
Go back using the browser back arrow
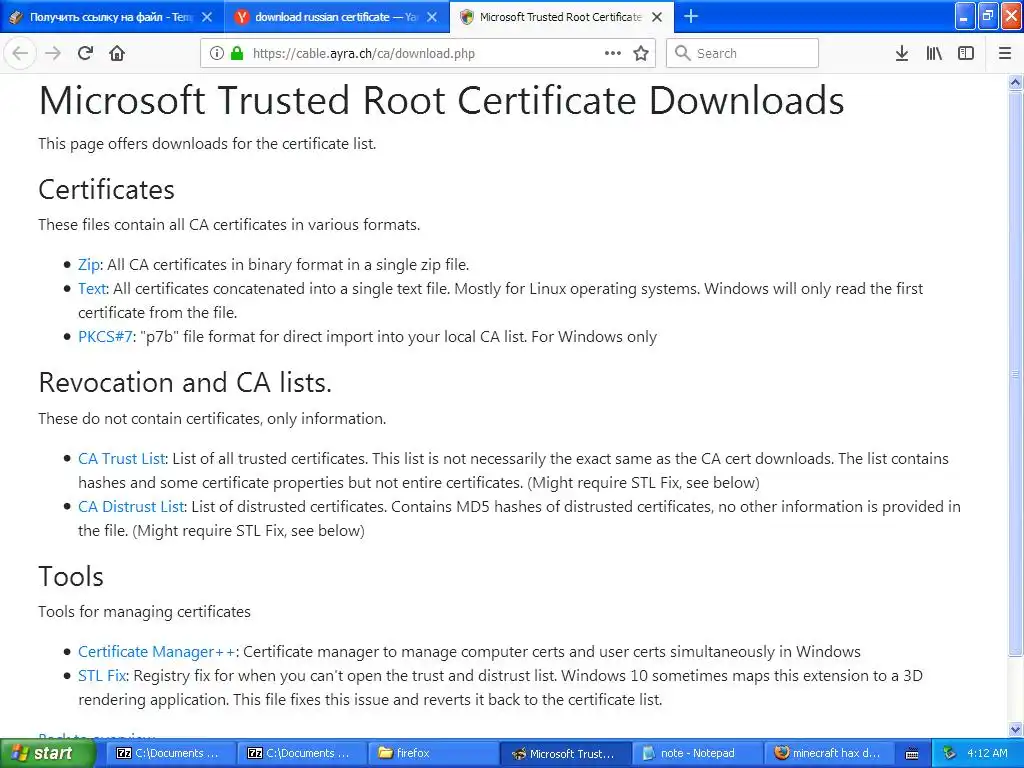click(20, 53)
